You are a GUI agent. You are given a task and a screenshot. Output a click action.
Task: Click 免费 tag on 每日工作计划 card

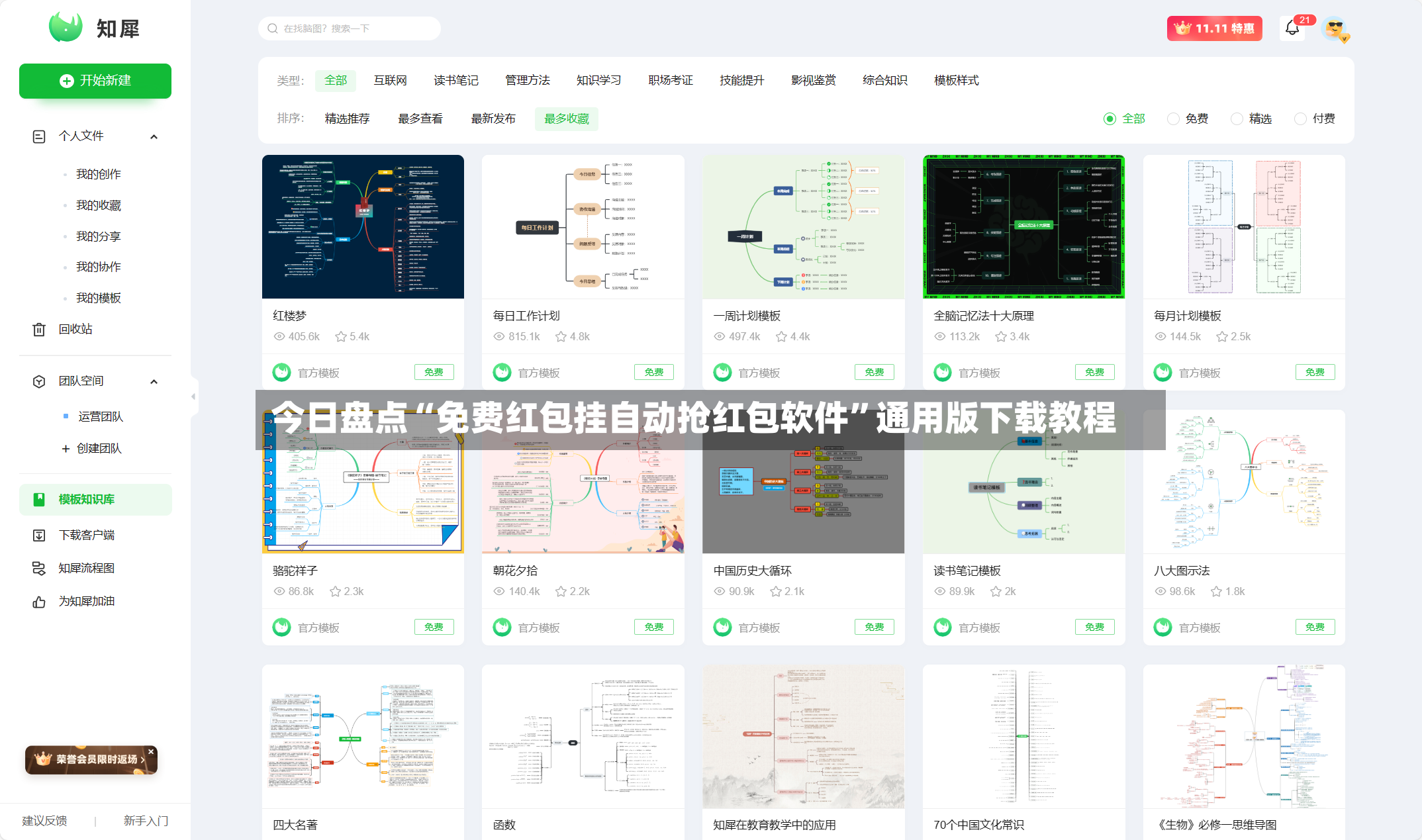pos(654,373)
